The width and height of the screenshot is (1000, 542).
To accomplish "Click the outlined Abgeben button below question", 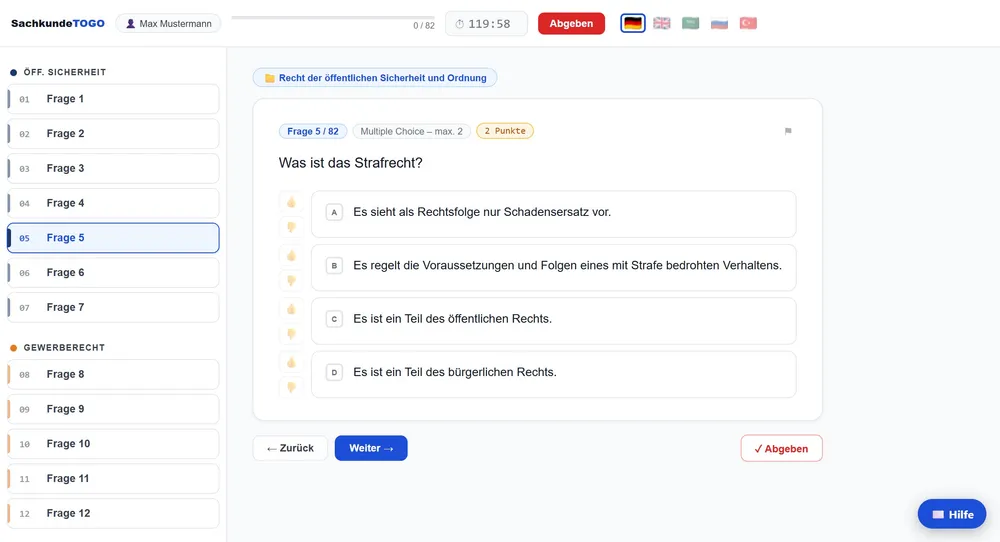I will pos(781,448).
